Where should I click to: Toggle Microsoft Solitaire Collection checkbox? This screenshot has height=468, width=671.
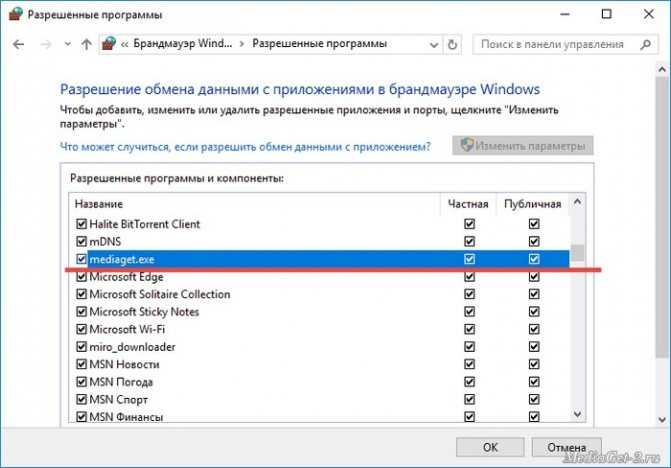[81, 294]
